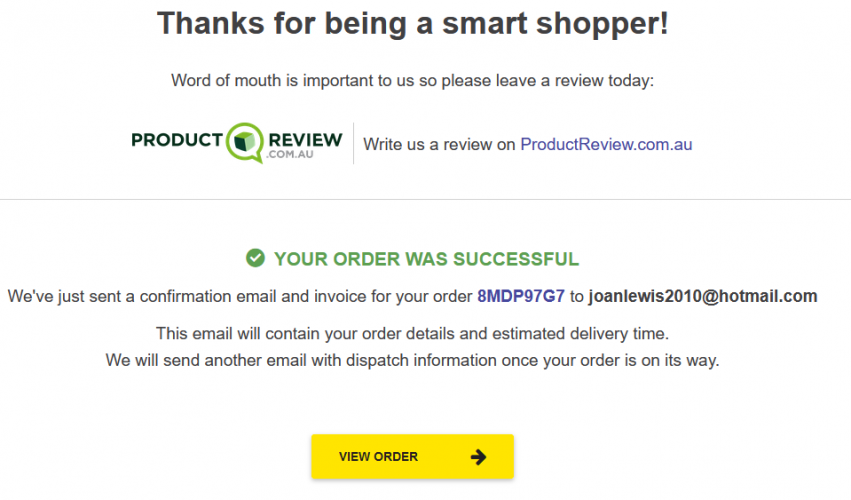
Task: Click the horizontal separator line above order status
Action: click(x=426, y=199)
